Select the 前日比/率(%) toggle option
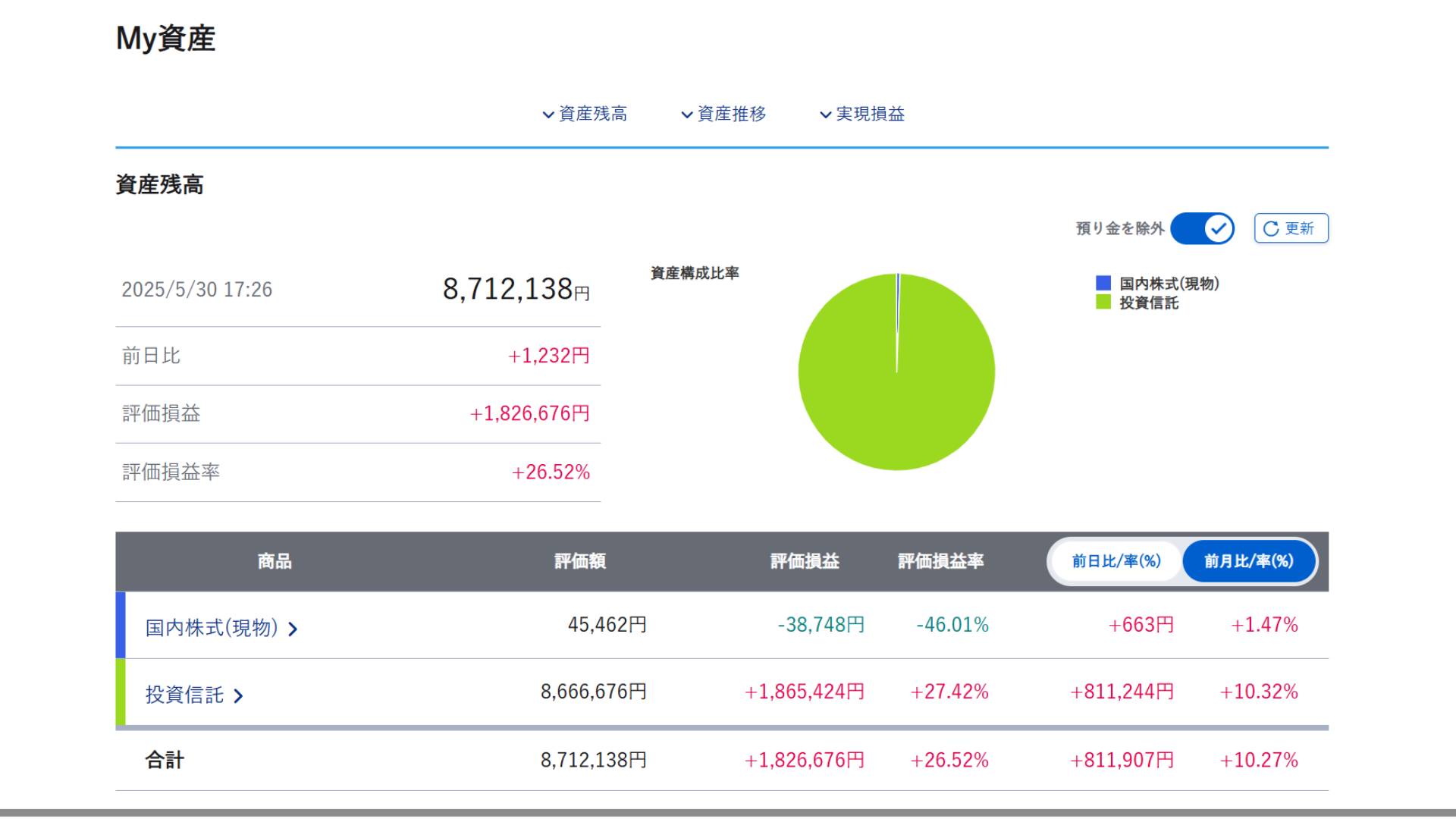The image size is (1456, 819). point(1116,561)
